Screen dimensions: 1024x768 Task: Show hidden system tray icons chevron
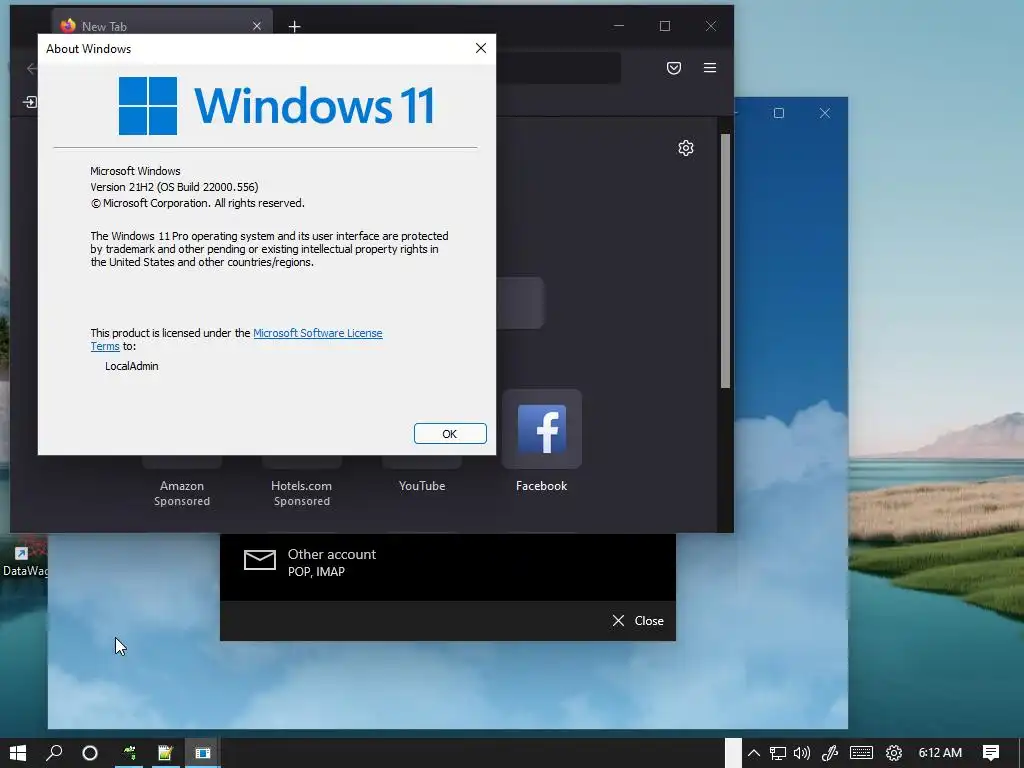tap(754, 753)
